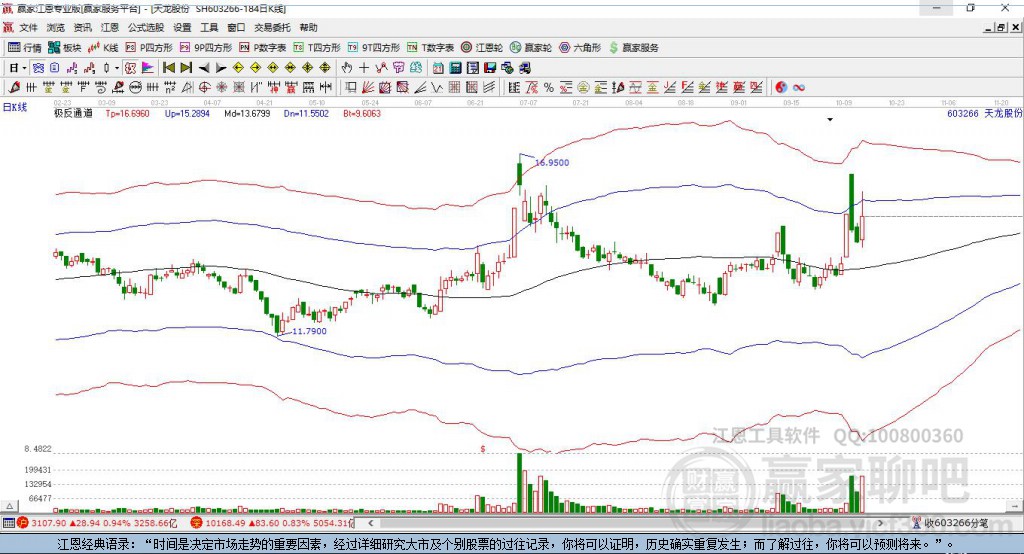Click the up-triangle button beside volume pane
The width and height of the screenshot is (1024, 554).
[9, 506]
